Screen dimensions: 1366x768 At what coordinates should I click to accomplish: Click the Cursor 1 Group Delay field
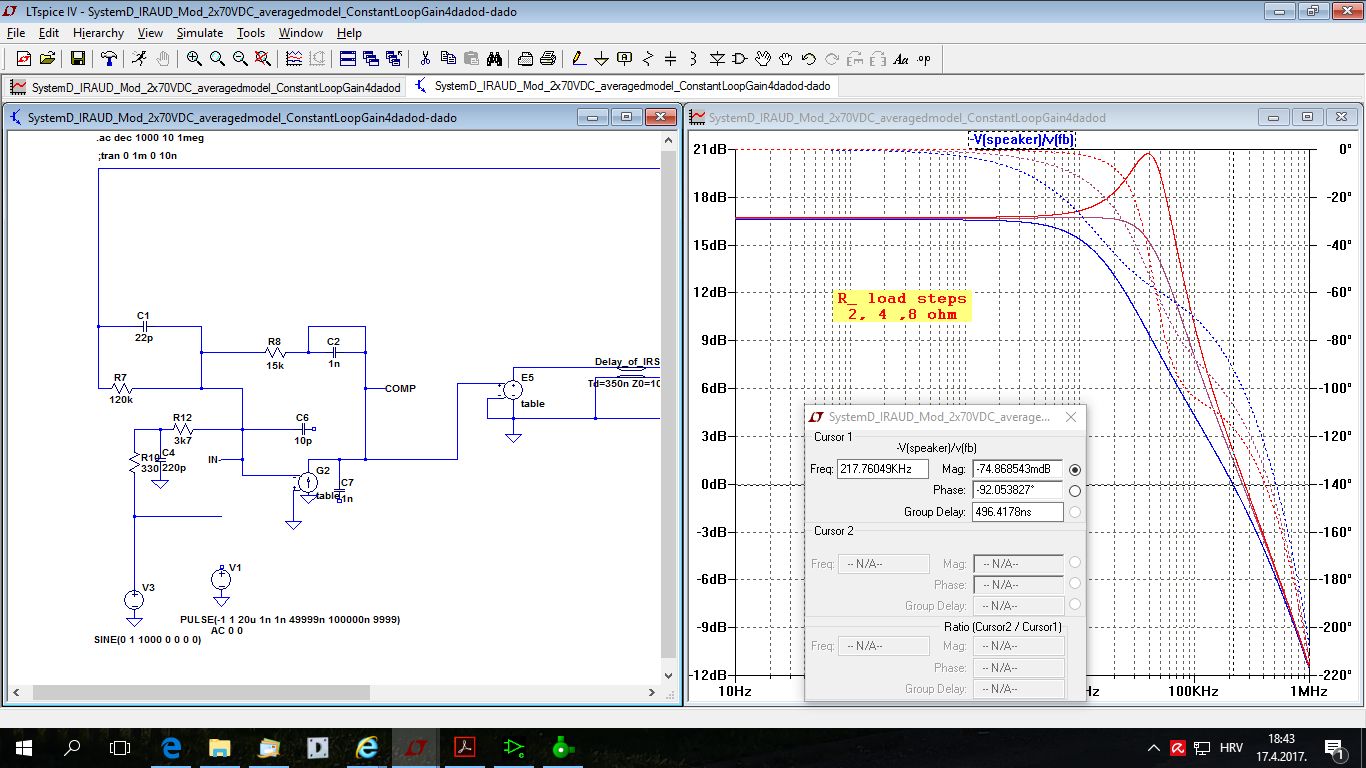(x=1017, y=512)
